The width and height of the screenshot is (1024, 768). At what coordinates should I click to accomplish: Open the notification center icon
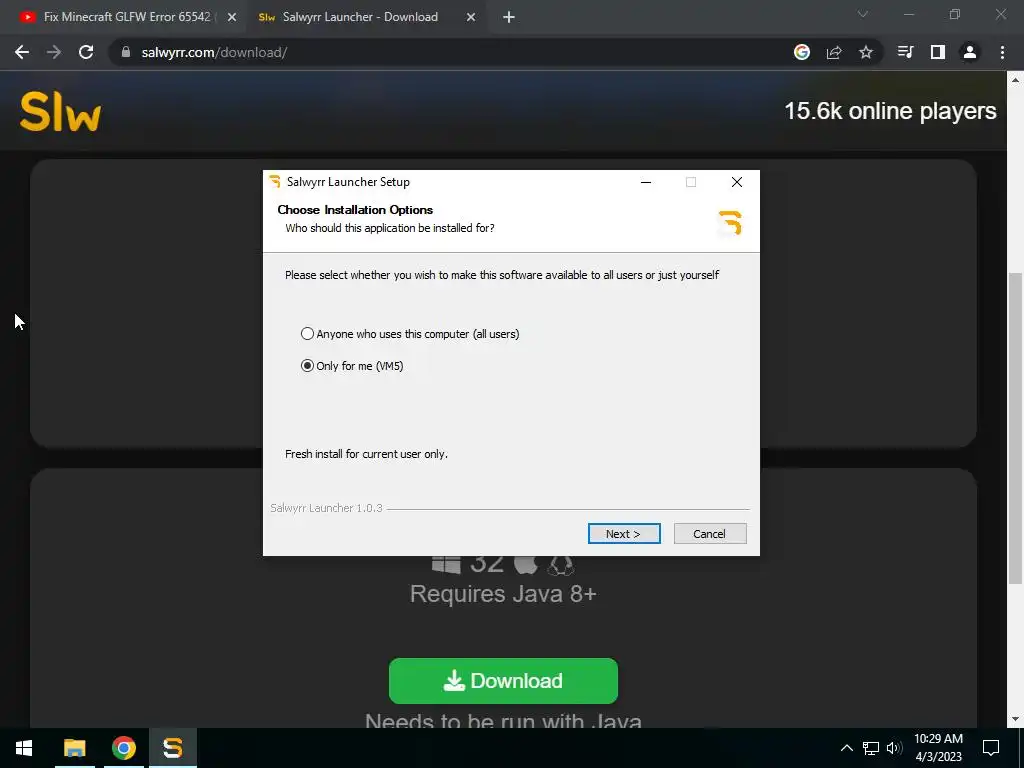pos(991,748)
